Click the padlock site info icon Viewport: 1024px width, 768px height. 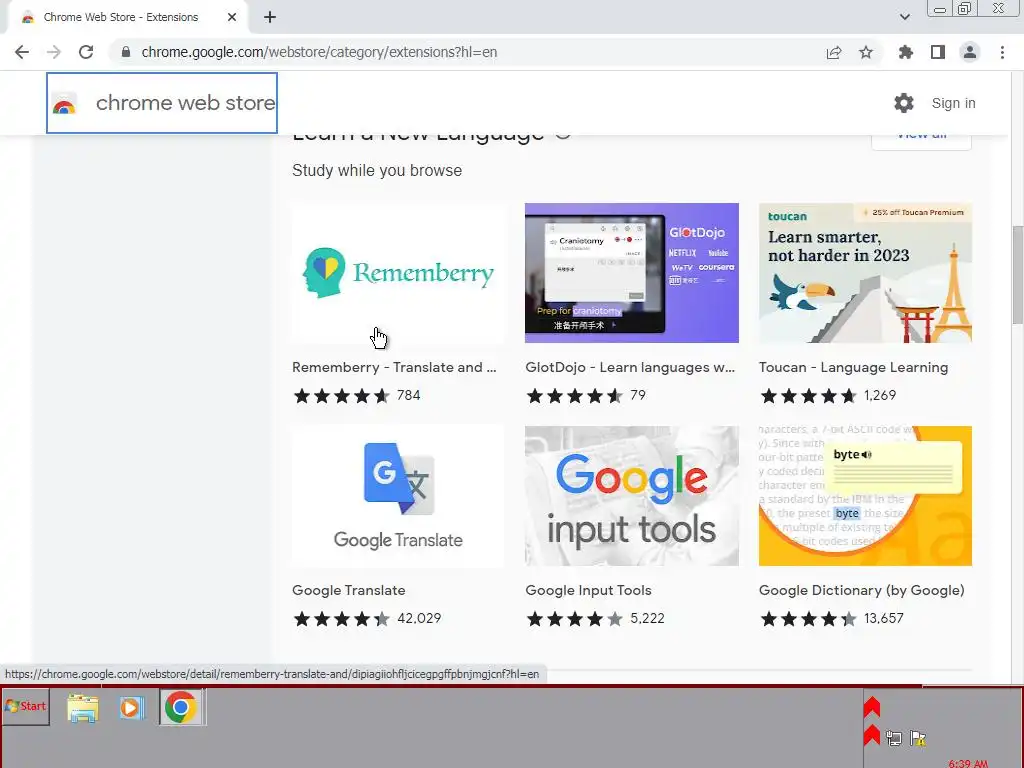pos(126,52)
